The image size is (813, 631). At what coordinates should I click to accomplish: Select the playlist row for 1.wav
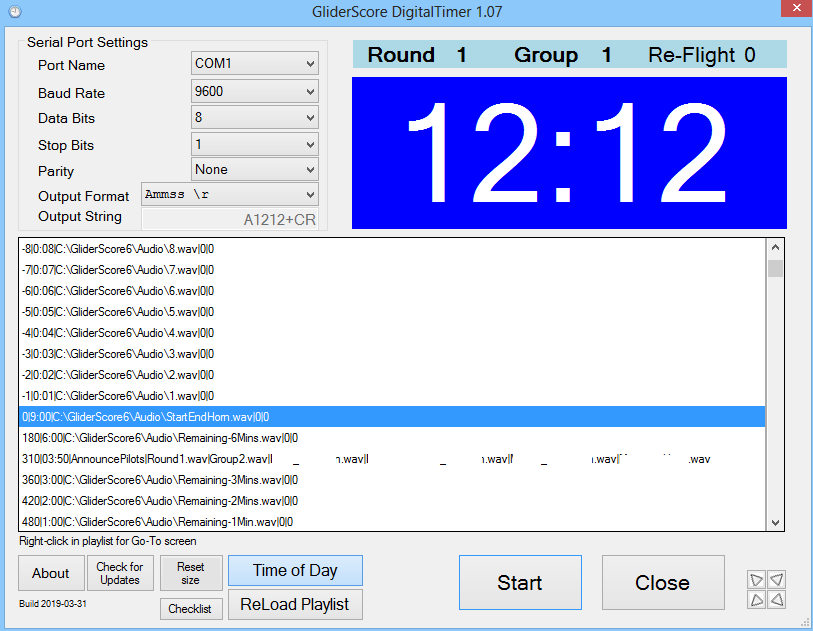coord(392,396)
